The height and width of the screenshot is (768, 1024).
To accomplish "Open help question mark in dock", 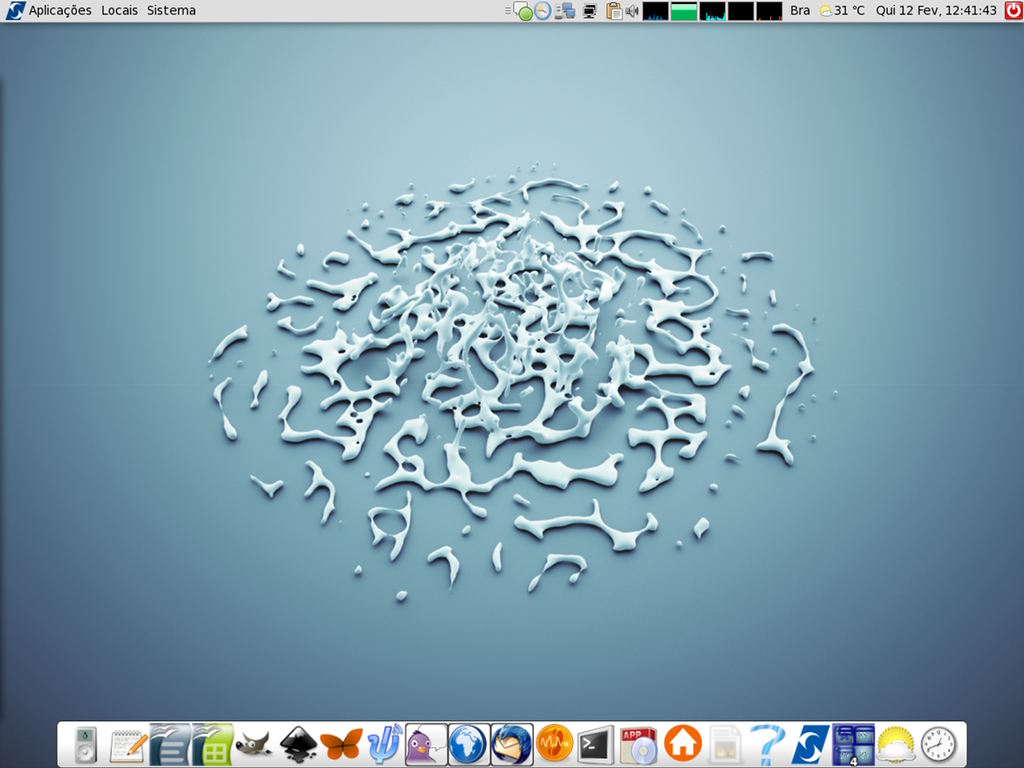I will (x=768, y=744).
